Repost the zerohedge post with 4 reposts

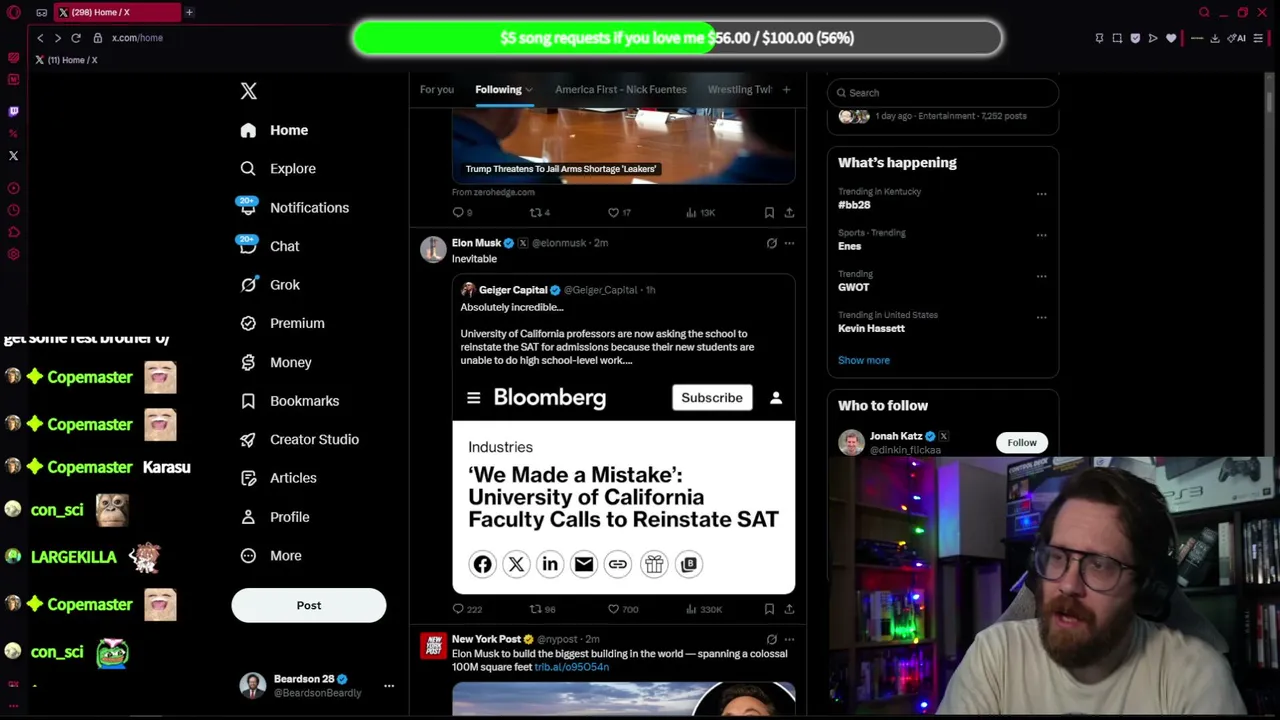point(539,212)
